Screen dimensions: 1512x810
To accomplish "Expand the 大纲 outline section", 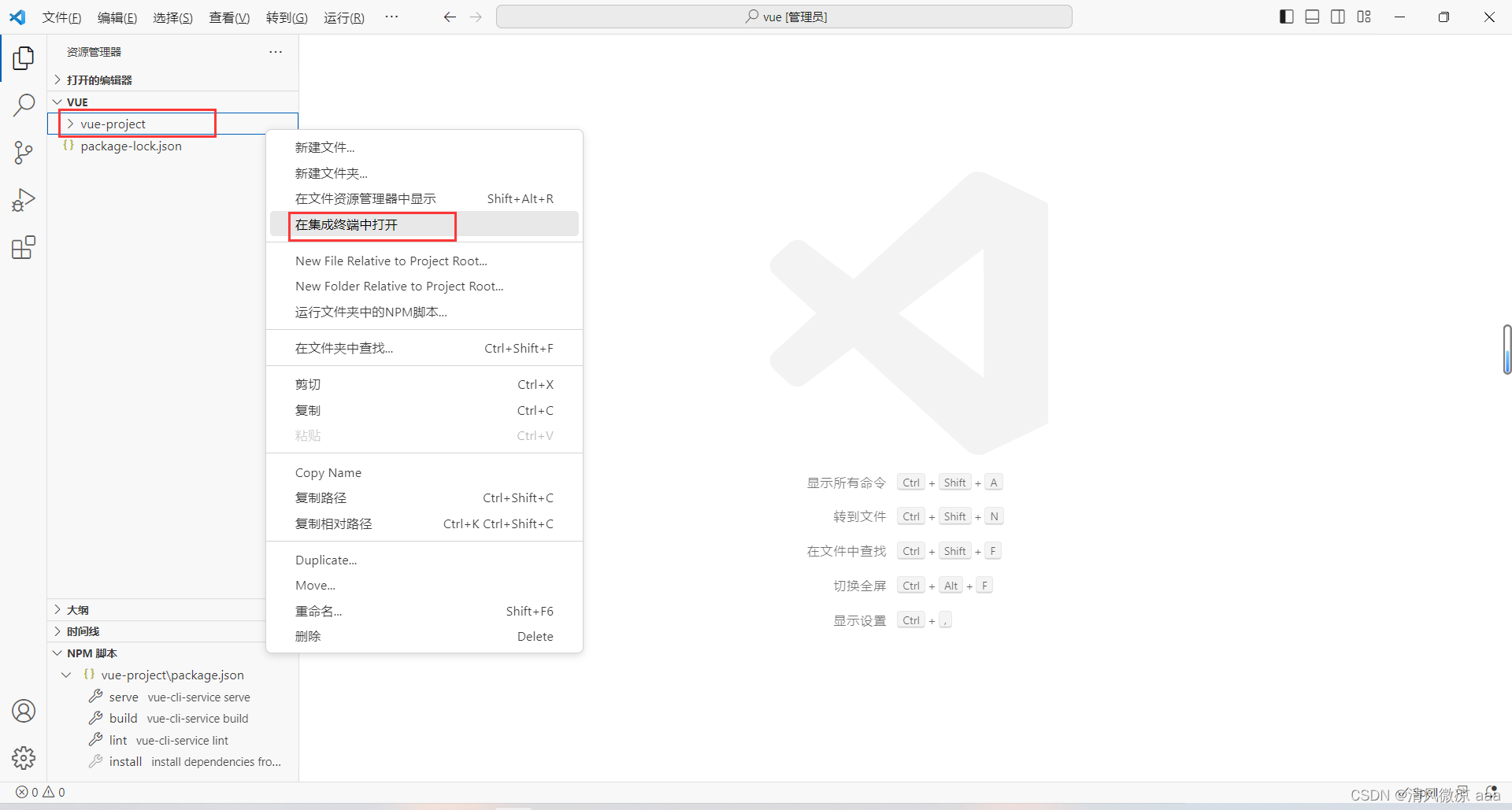I will (x=57, y=610).
